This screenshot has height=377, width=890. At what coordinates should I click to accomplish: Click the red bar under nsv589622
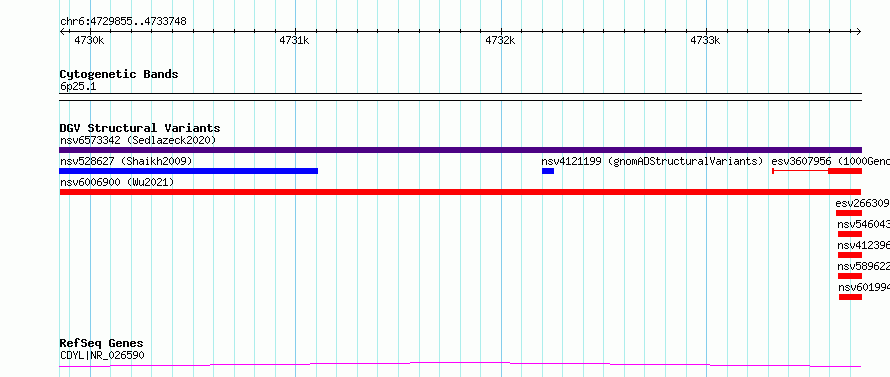[850, 276]
